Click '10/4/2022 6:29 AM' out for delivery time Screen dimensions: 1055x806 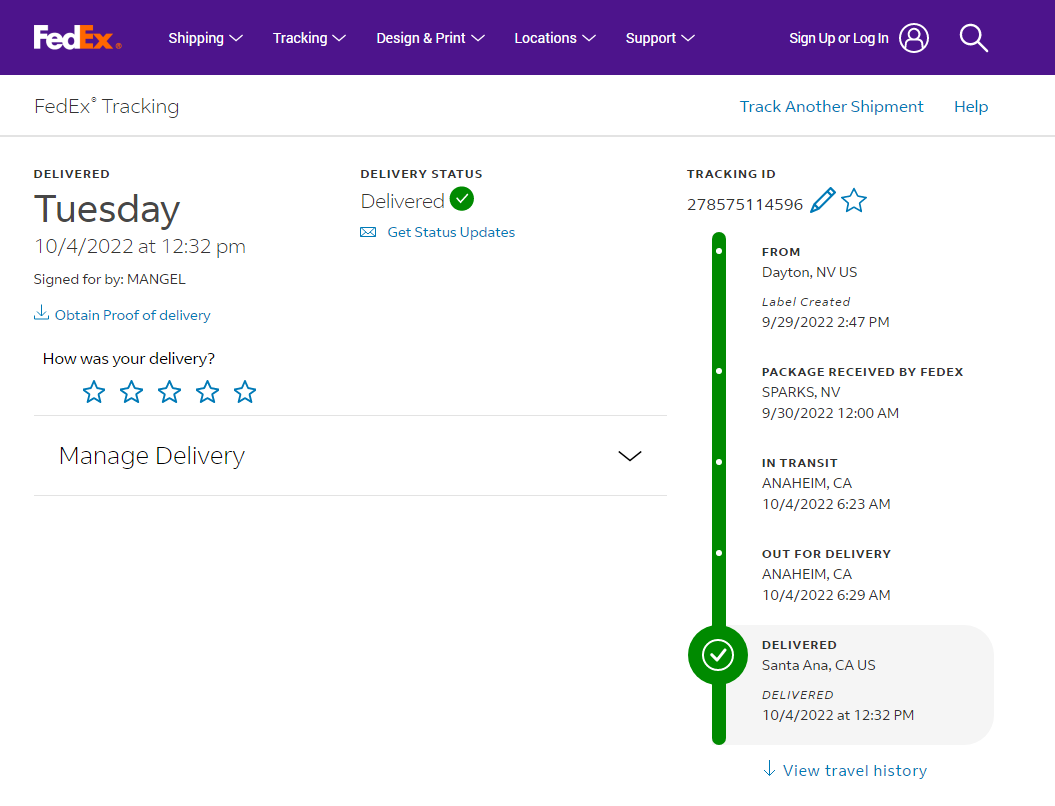pyautogui.click(x=826, y=595)
